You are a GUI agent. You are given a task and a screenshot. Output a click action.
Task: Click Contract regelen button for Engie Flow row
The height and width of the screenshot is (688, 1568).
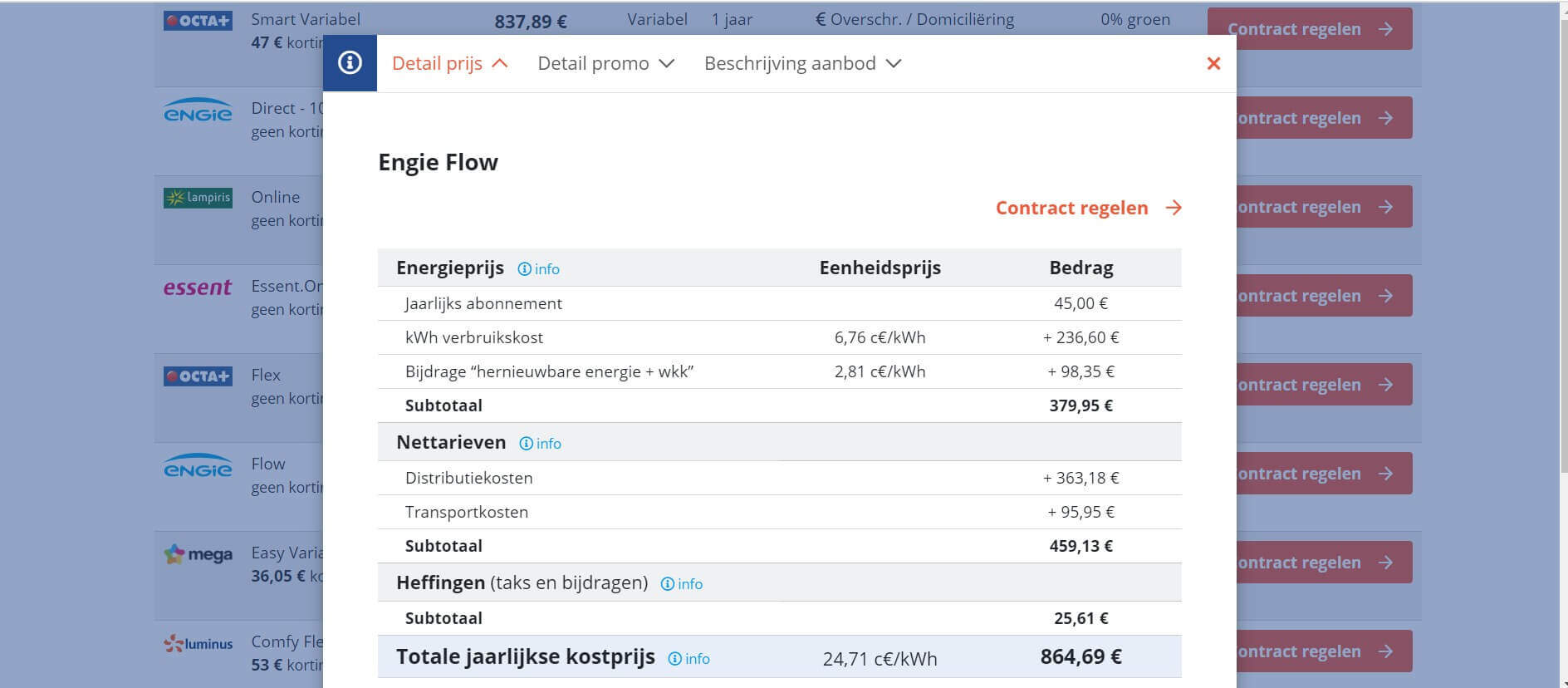click(1324, 474)
